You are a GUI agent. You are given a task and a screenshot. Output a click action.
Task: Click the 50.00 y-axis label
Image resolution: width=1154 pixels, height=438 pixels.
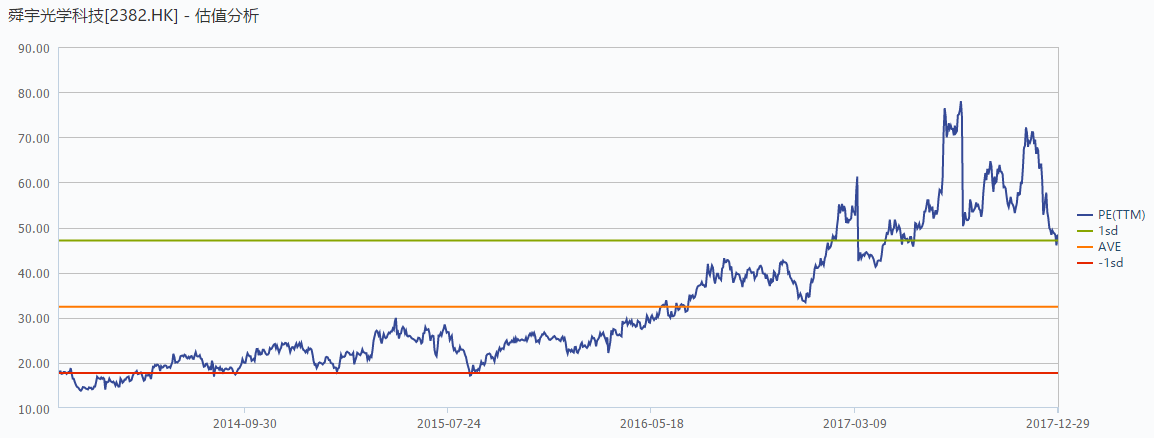point(33,228)
